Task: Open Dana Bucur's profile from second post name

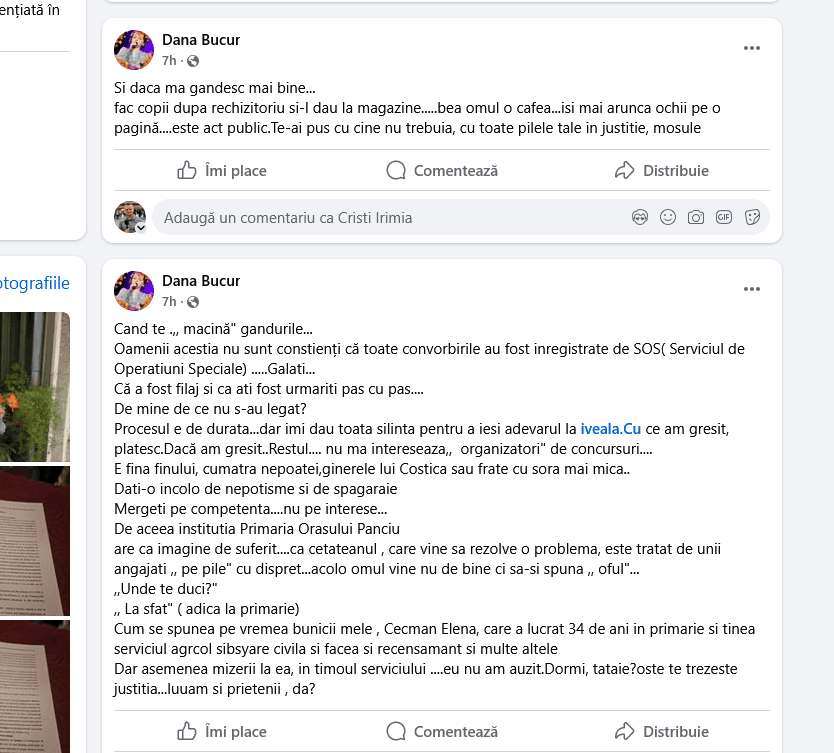Action: point(201,281)
